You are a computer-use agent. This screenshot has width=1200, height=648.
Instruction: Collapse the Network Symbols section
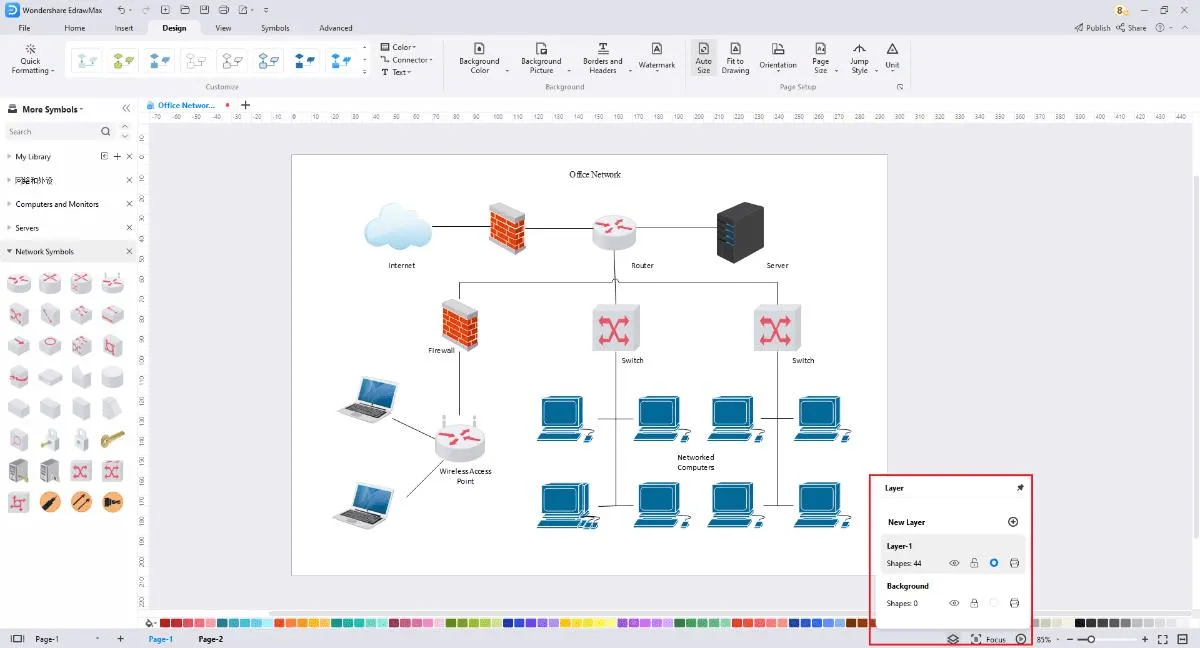click(x=9, y=252)
